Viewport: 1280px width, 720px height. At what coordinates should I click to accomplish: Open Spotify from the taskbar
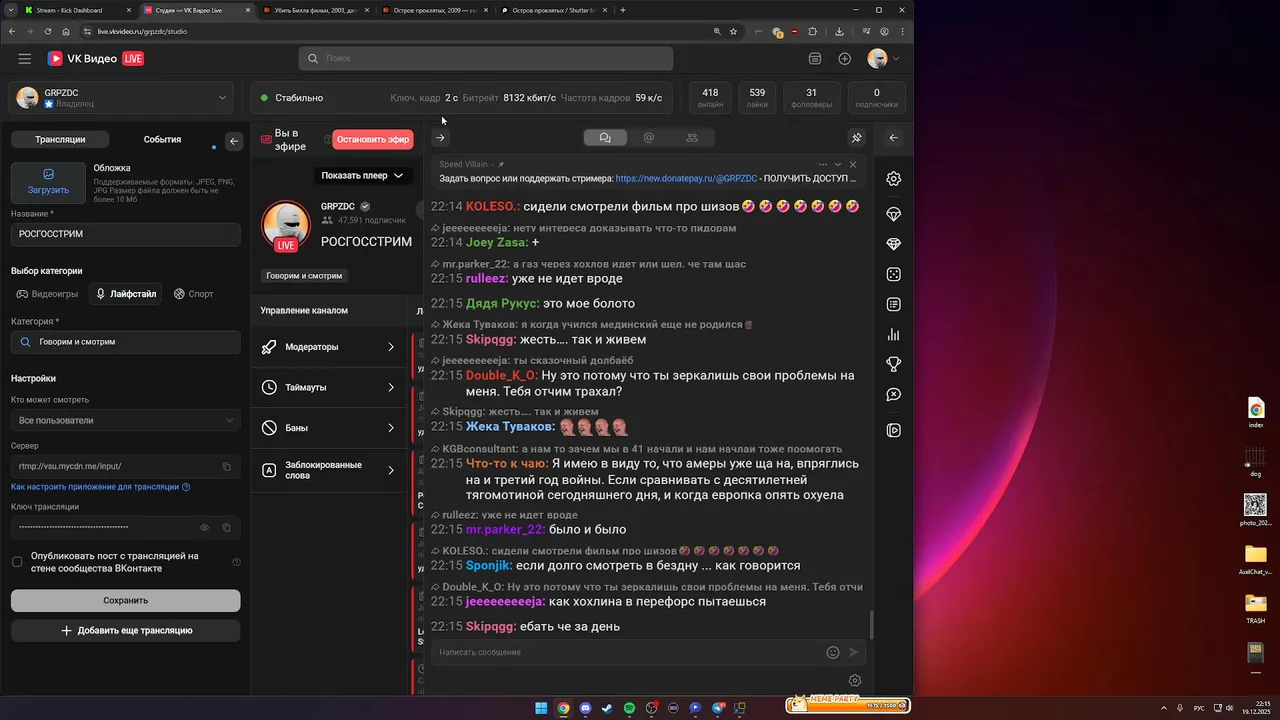coord(629,708)
